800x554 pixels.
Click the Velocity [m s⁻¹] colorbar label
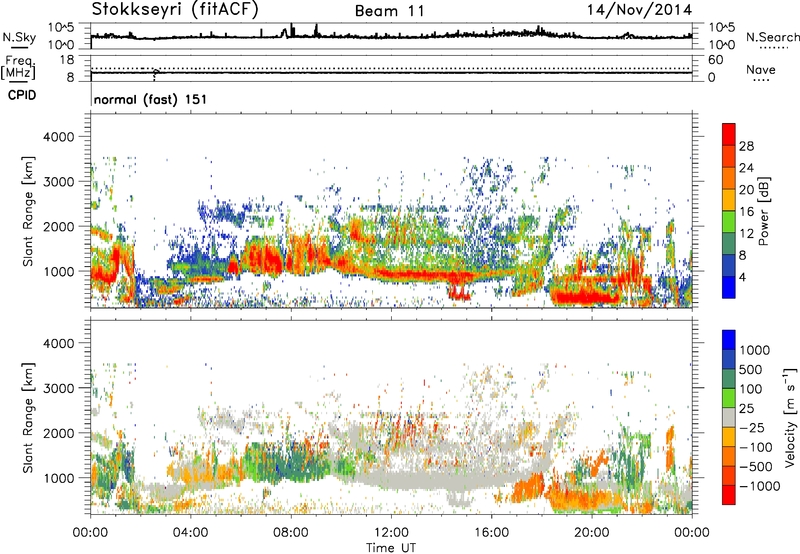790,417
